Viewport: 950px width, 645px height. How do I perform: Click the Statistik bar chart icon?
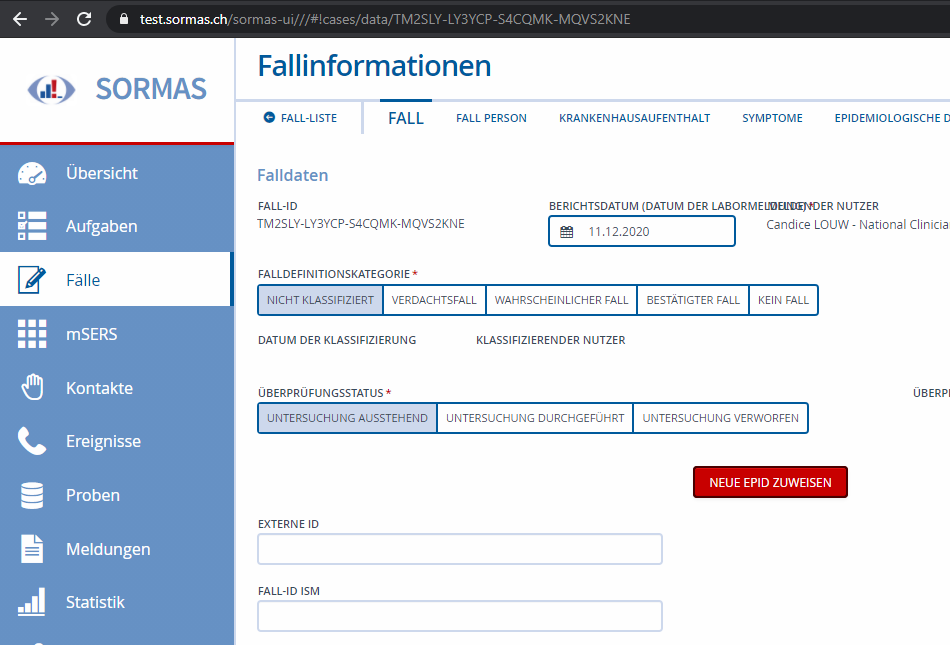(x=32, y=602)
